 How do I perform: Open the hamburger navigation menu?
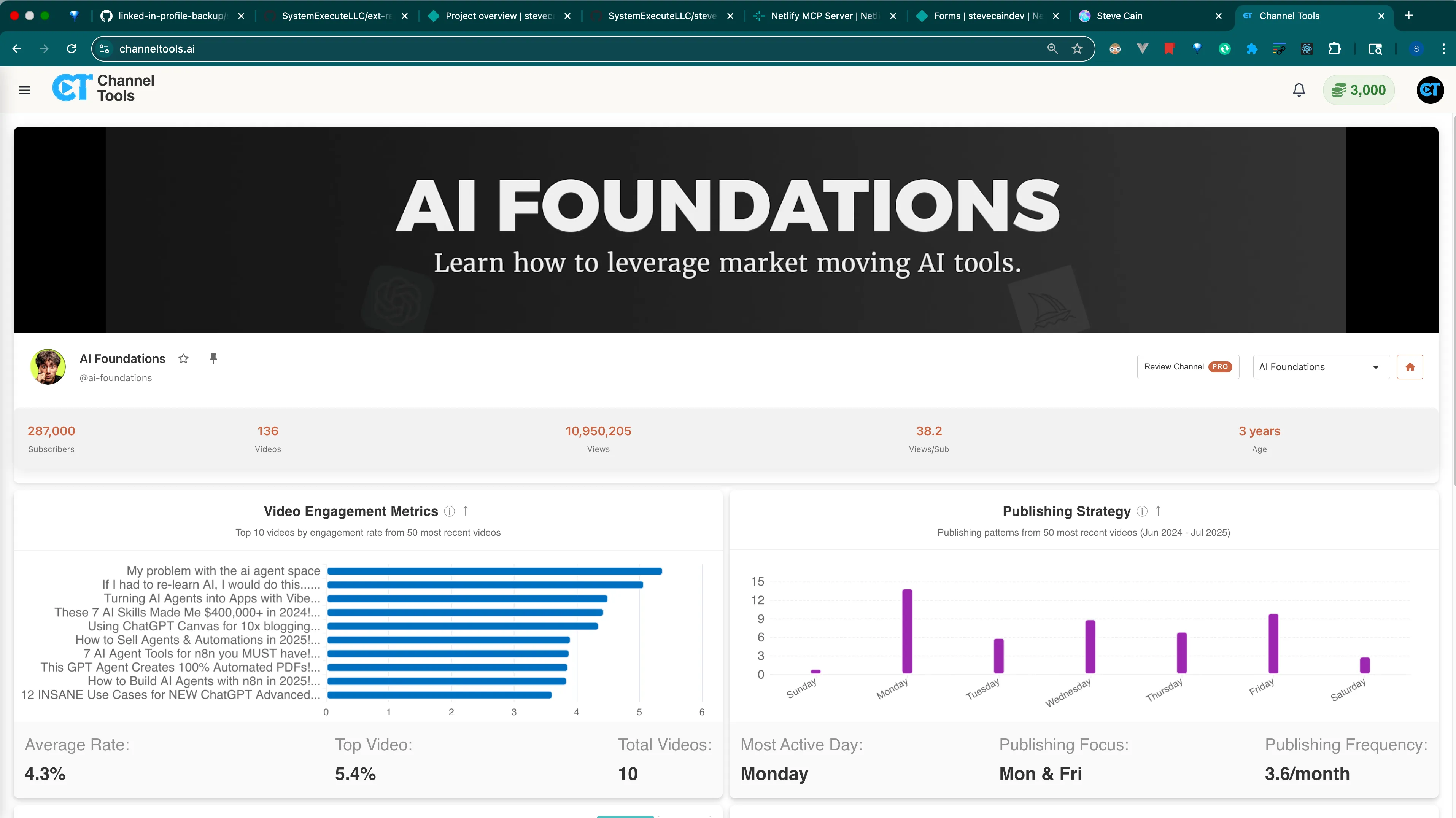tap(24, 90)
